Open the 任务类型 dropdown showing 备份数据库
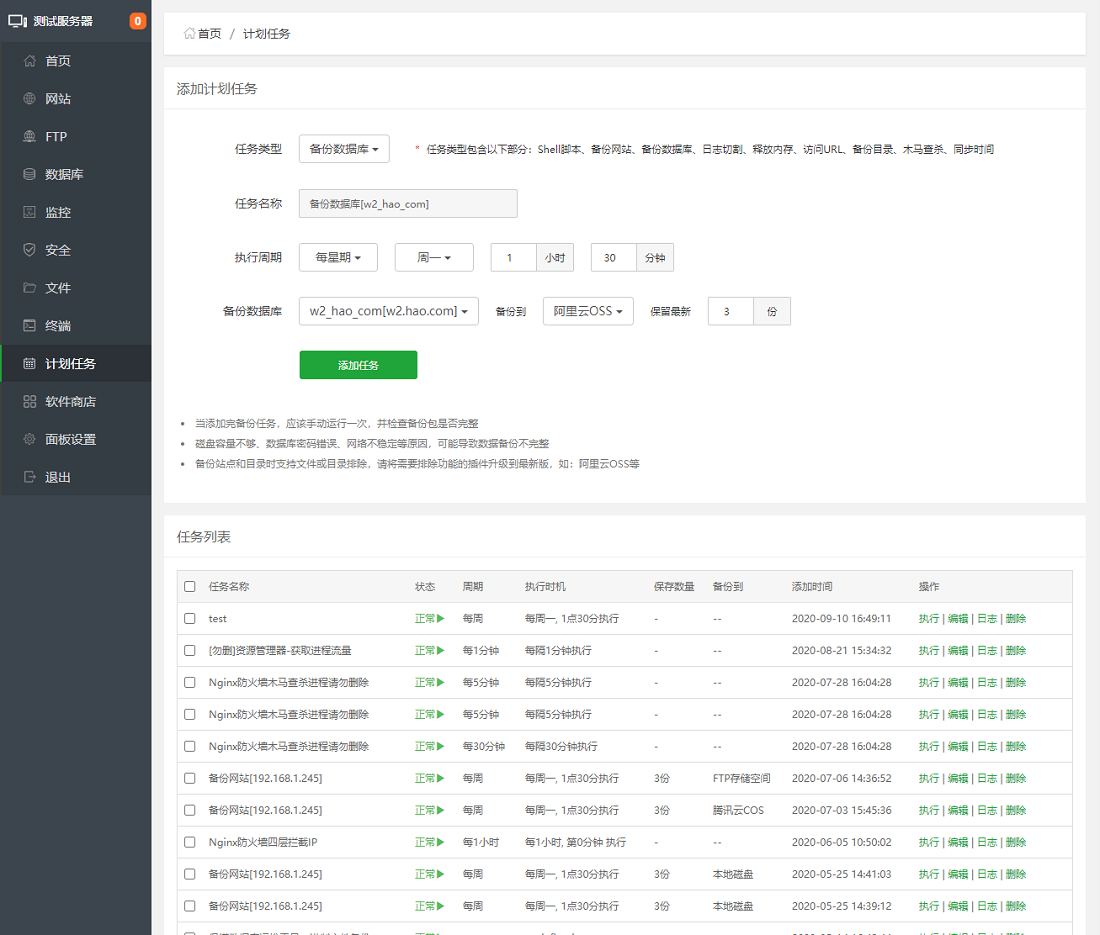Image resolution: width=1100 pixels, height=935 pixels. pos(344,149)
